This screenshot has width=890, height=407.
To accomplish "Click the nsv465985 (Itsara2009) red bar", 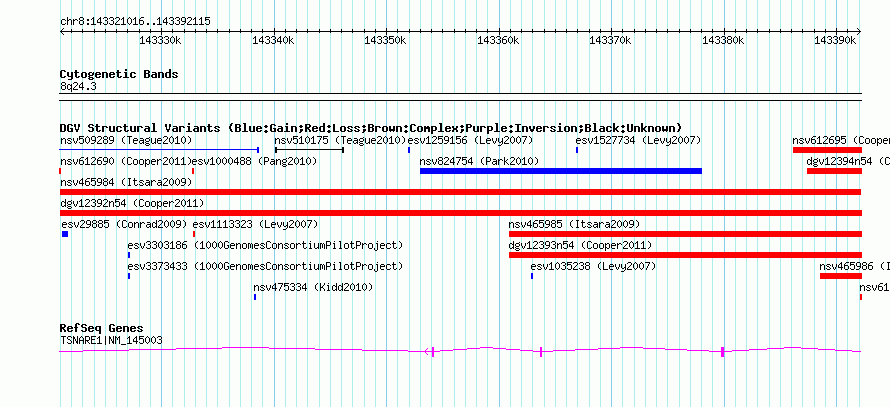I will click(685, 234).
